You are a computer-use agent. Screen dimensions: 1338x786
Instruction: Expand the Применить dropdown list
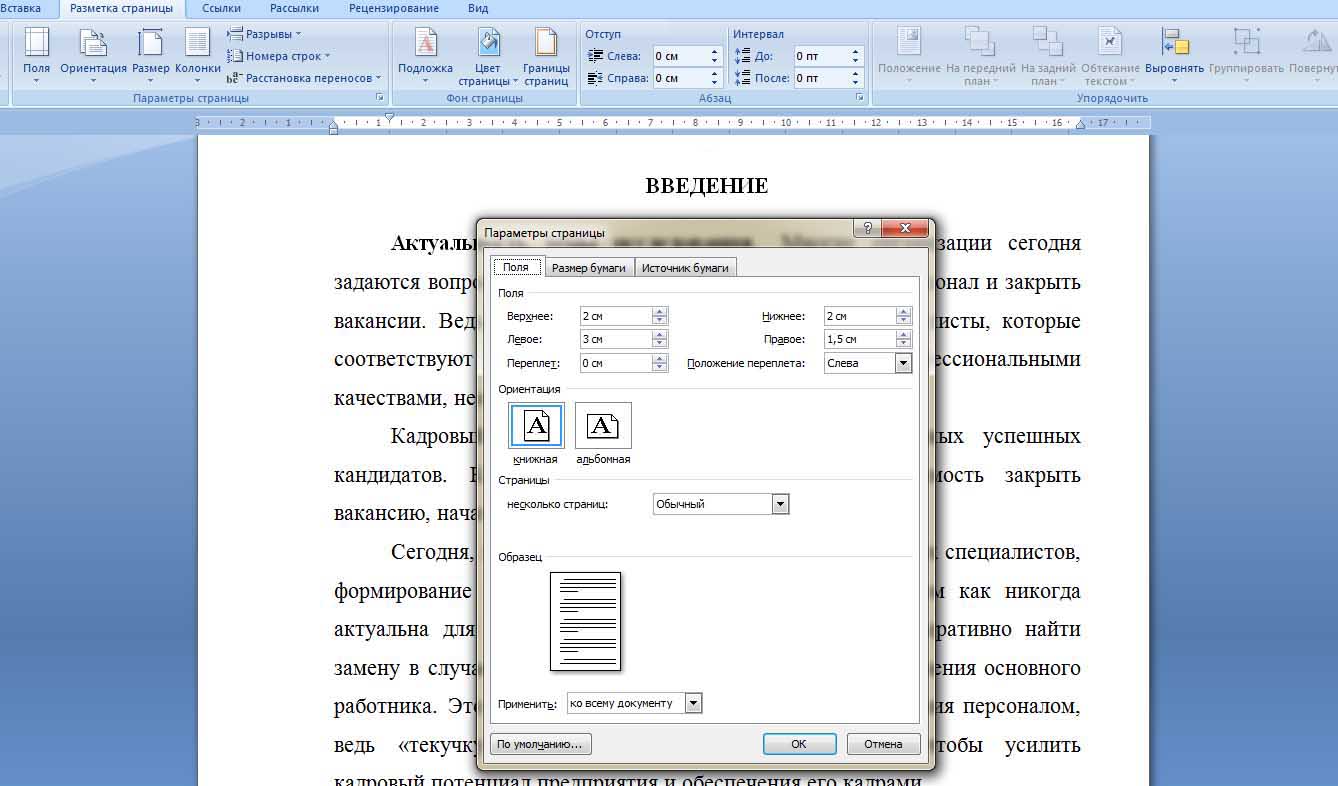tap(694, 703)
